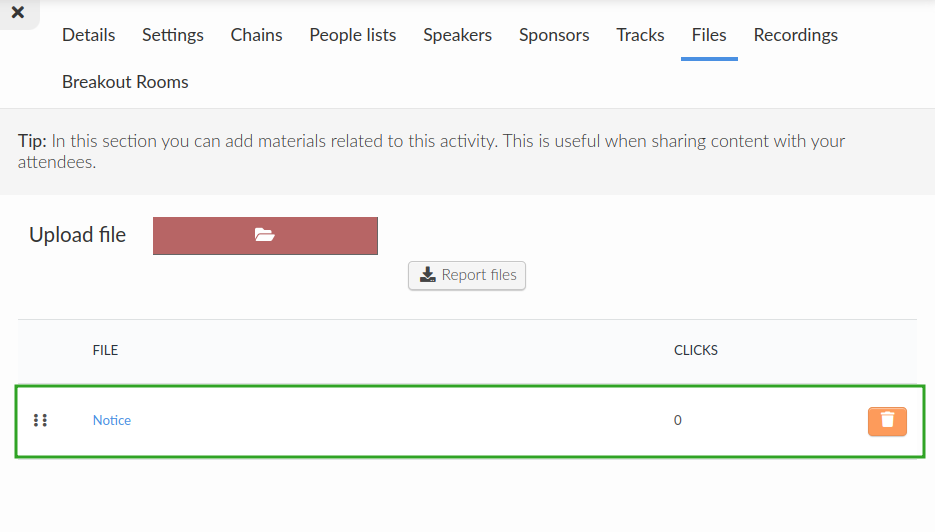The image size is (935, 532).
Task: Delete the Notice file with trash icon
Action: [887, 421]
